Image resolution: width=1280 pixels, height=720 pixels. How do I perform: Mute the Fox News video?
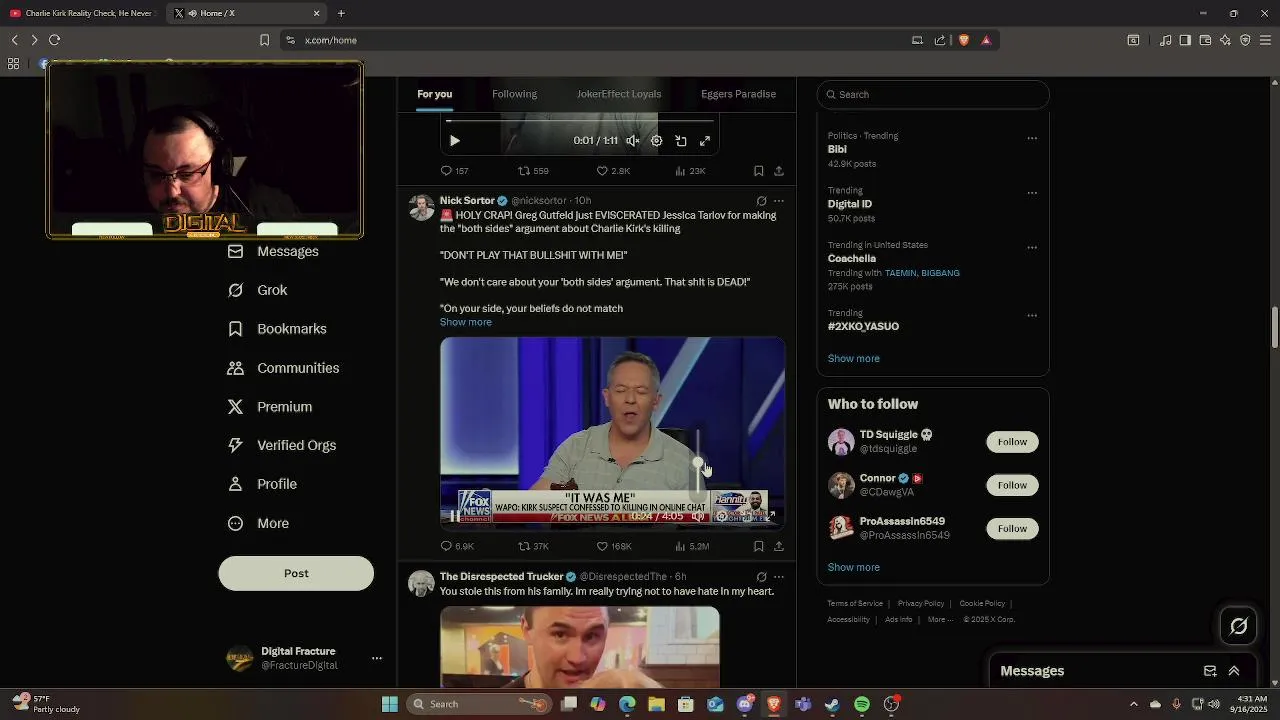(698, 516)
